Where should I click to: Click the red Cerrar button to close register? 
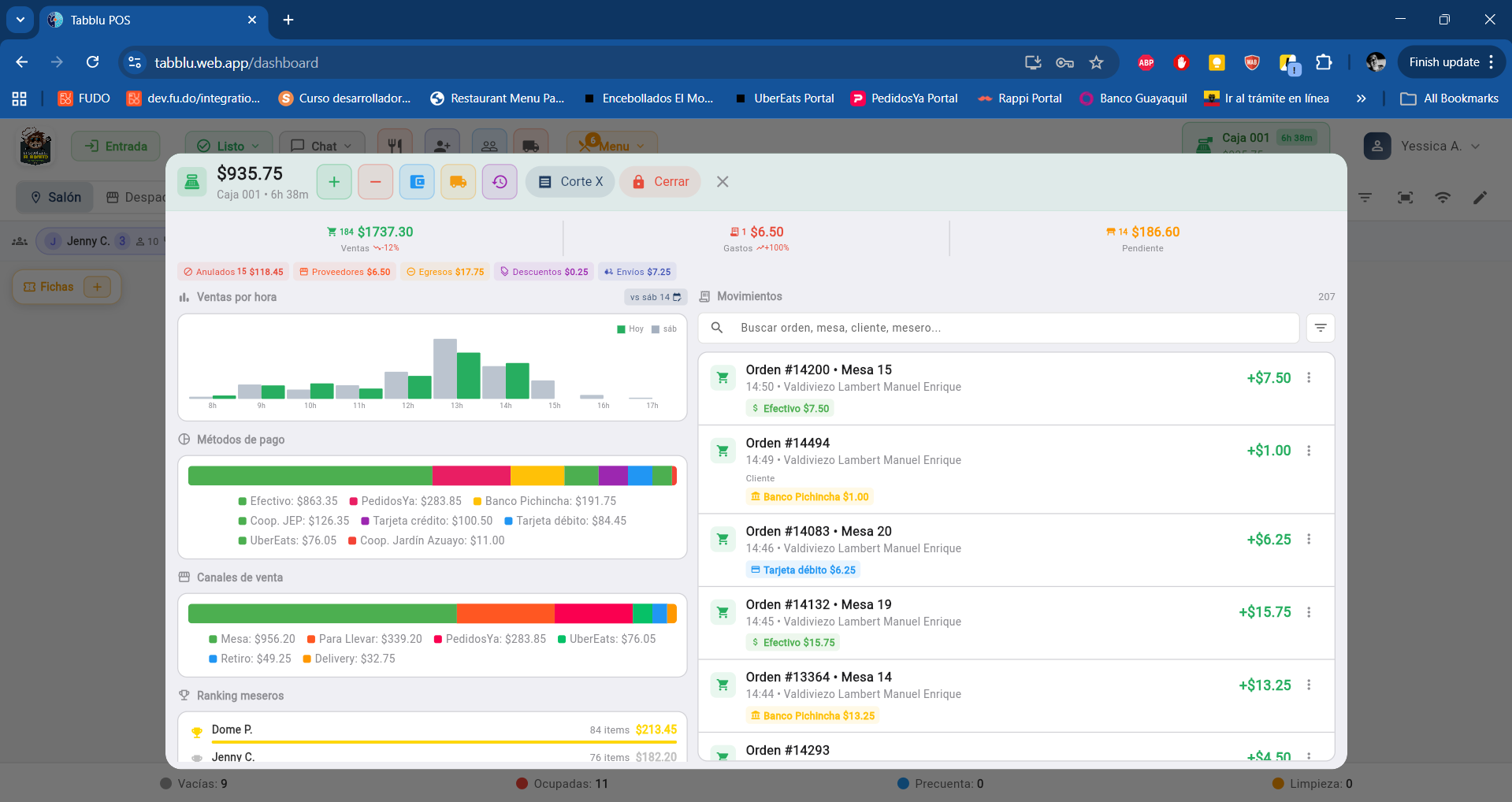click(659, 181)
